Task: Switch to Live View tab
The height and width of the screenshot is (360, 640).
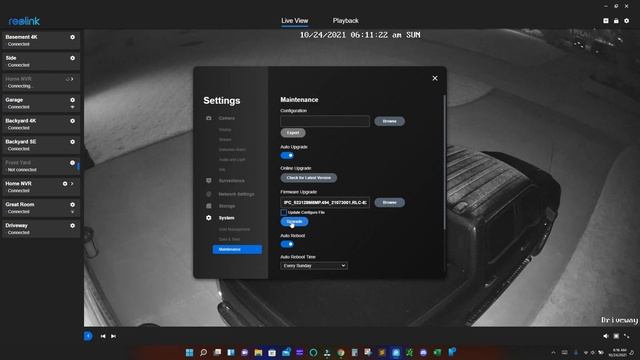Action: 294,20
